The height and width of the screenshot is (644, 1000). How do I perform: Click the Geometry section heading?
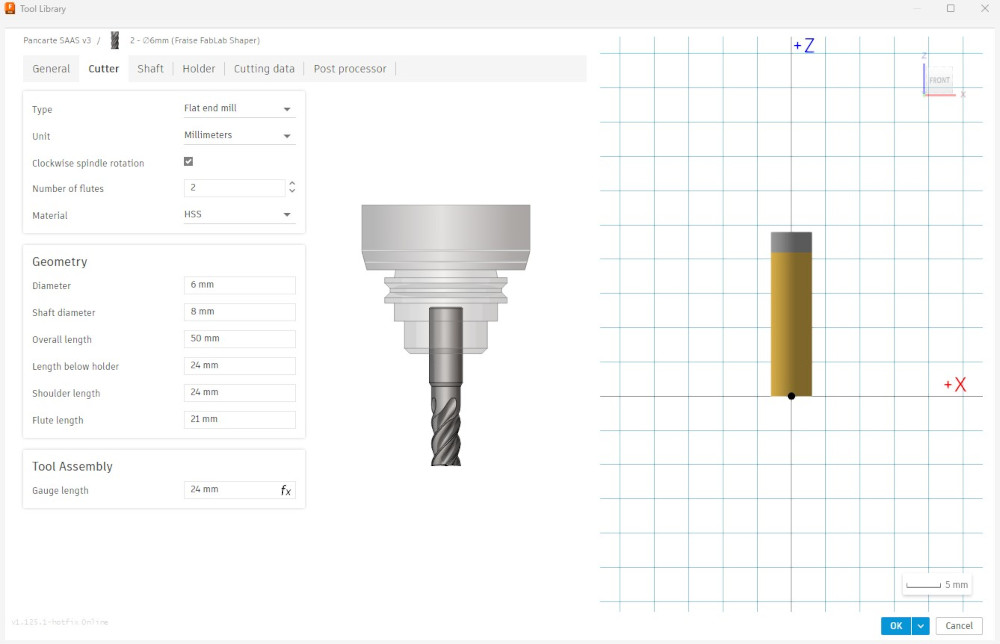59,262
